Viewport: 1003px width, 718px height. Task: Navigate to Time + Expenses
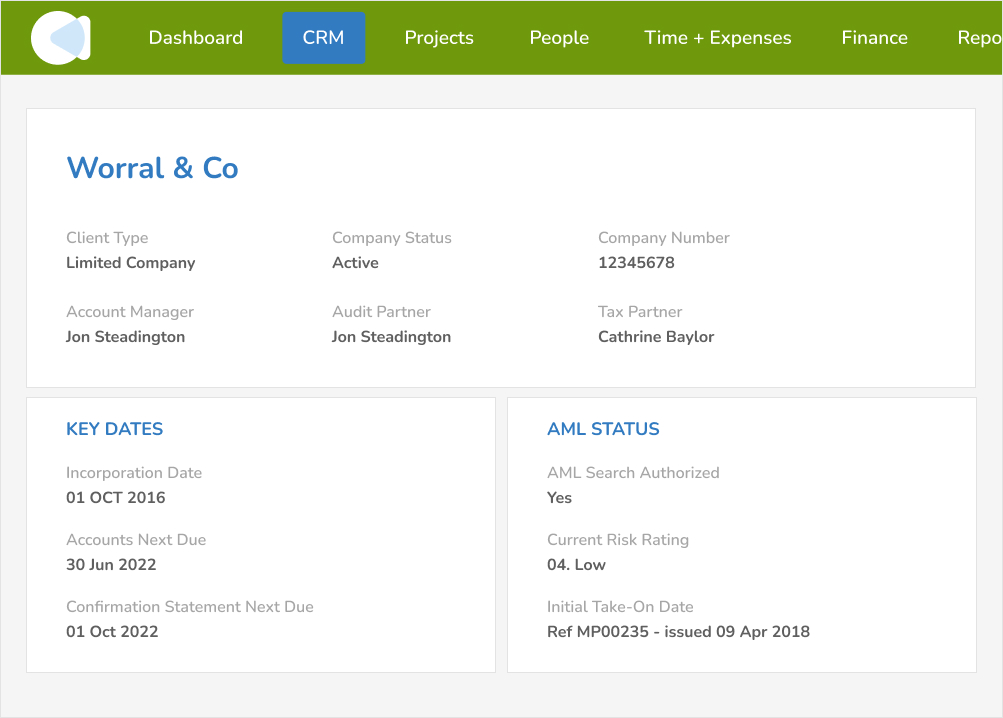click(x=717, y=38)
